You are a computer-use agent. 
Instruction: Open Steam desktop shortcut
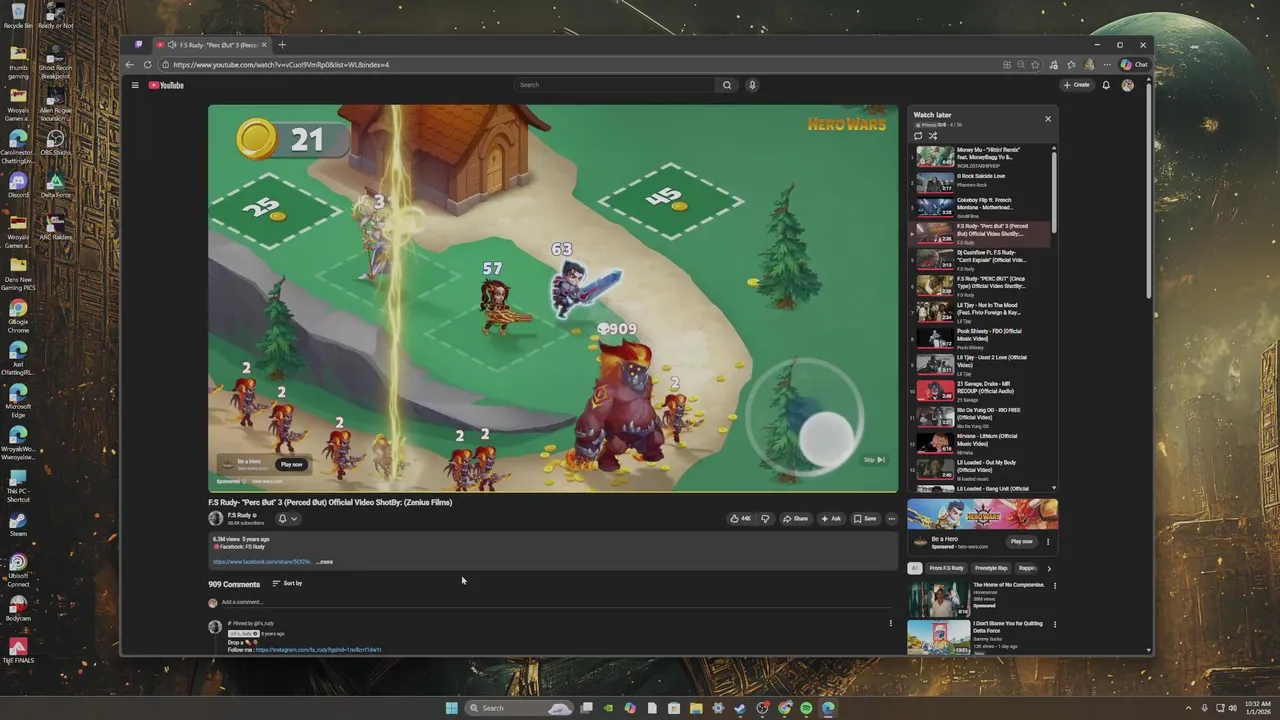pos(18,523)
